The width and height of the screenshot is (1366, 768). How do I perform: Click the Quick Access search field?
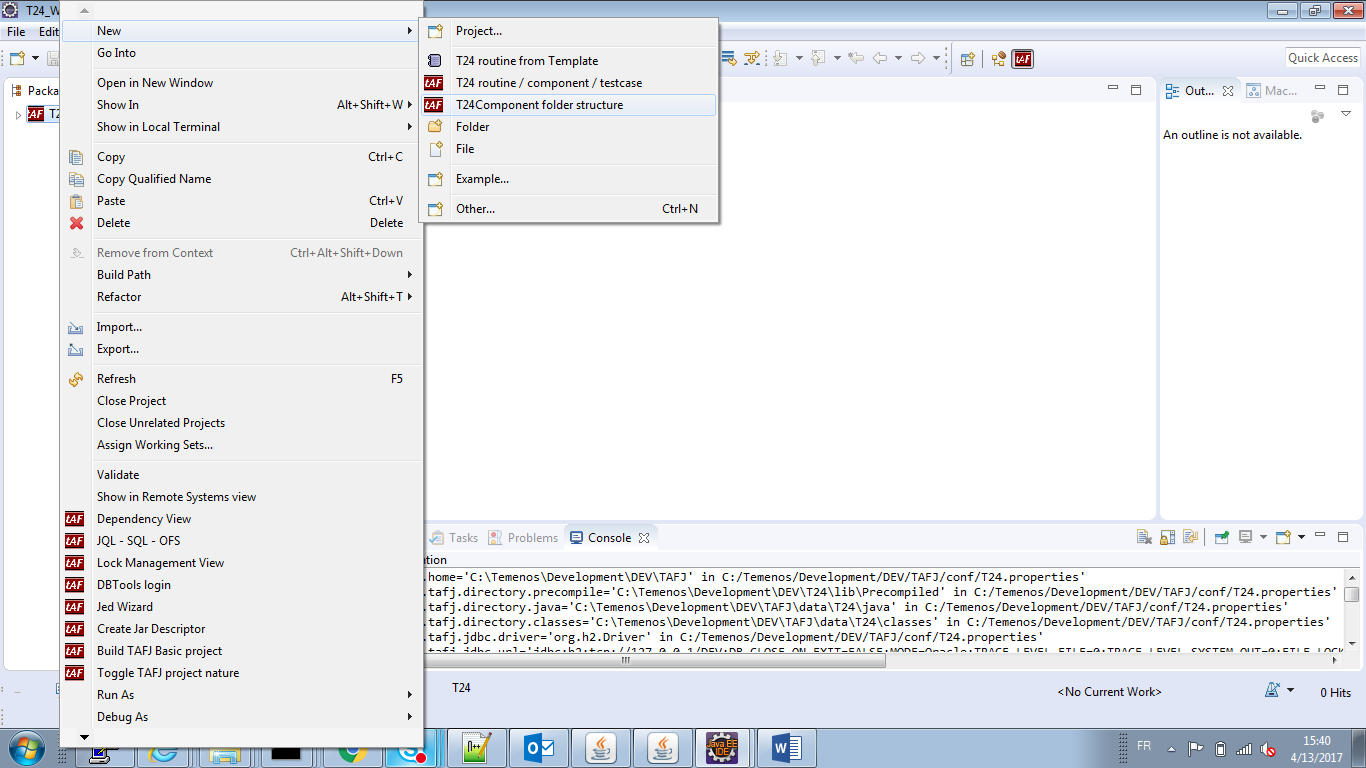pos(1322,58)
